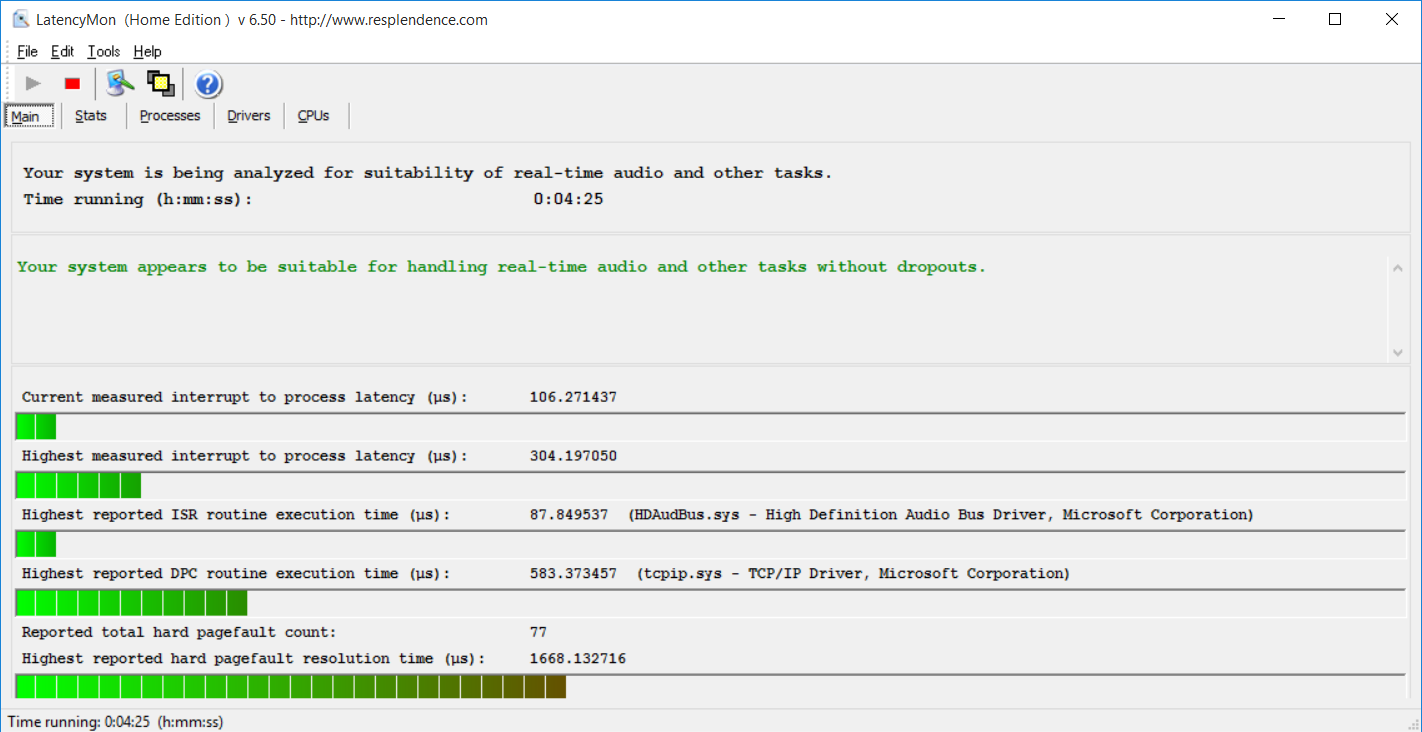Click the current interrupt latency progress bar

[711, 426]
